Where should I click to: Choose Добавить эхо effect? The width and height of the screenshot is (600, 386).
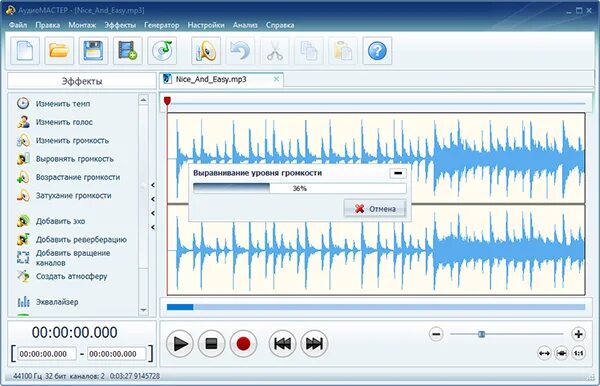pos(51,221)
